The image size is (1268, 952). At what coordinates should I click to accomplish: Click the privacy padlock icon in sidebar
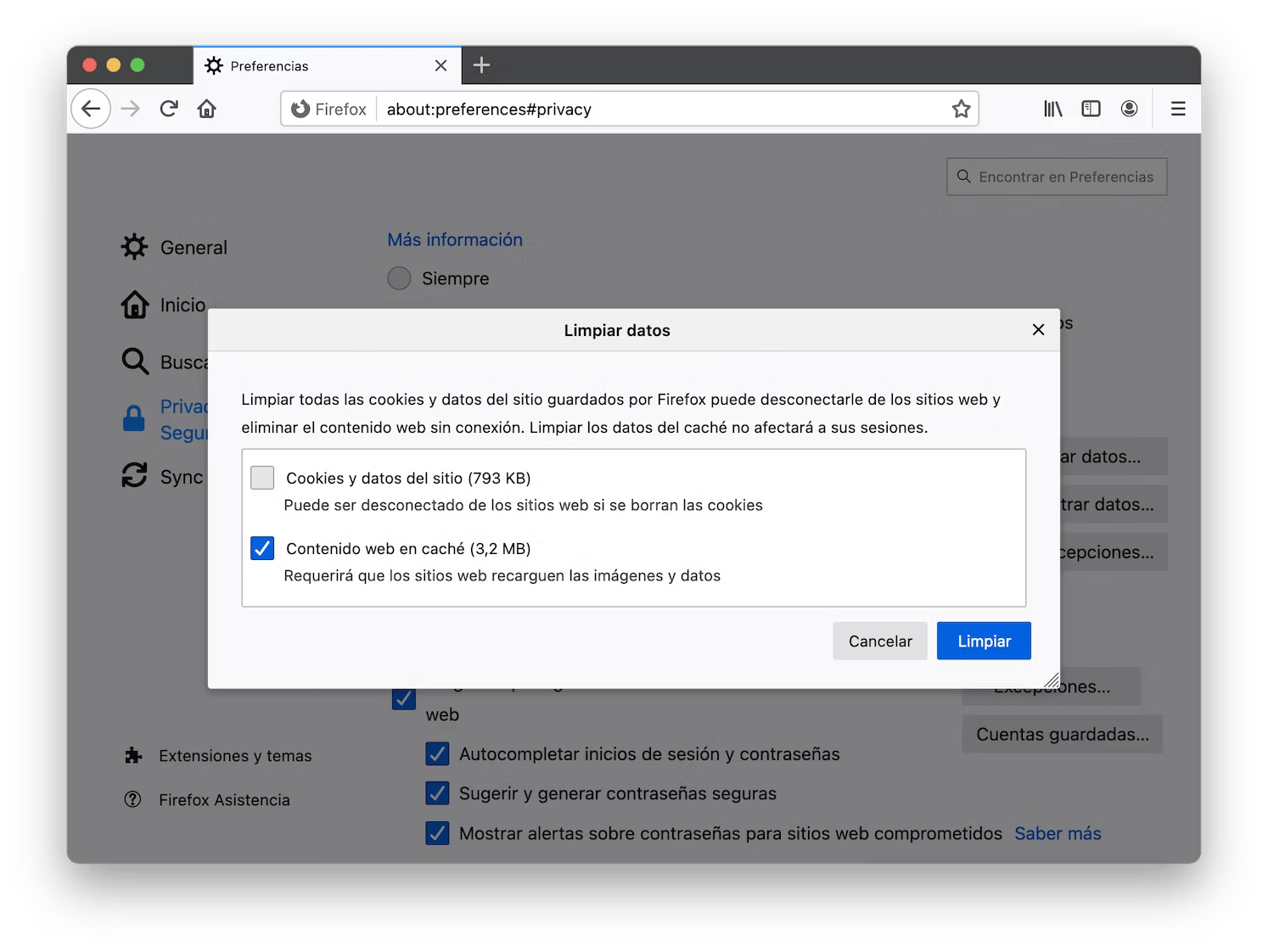(x=134, y=418)
